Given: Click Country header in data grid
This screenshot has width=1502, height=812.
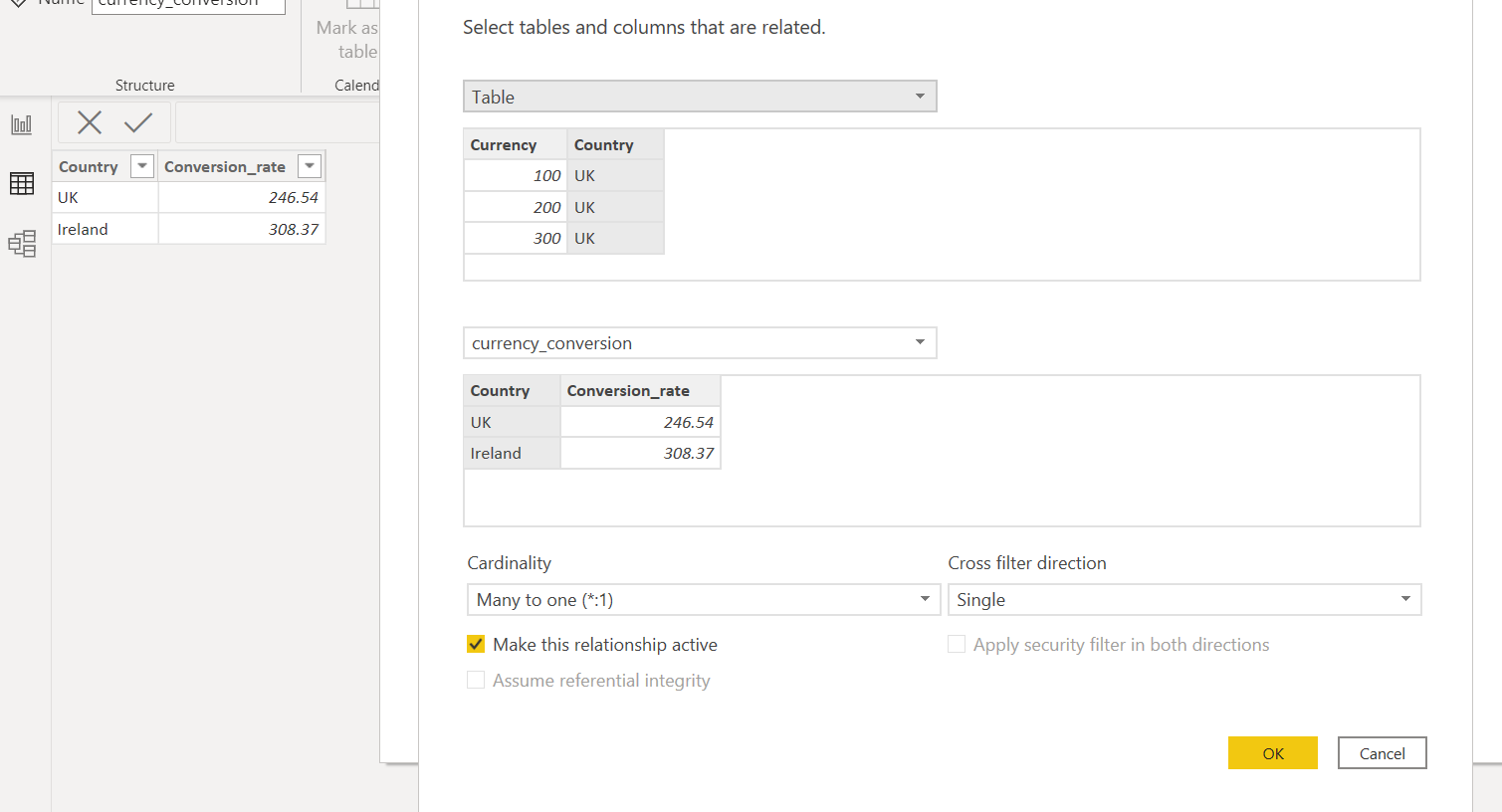Looking at the screenshot, I should (x=89, y=166).
